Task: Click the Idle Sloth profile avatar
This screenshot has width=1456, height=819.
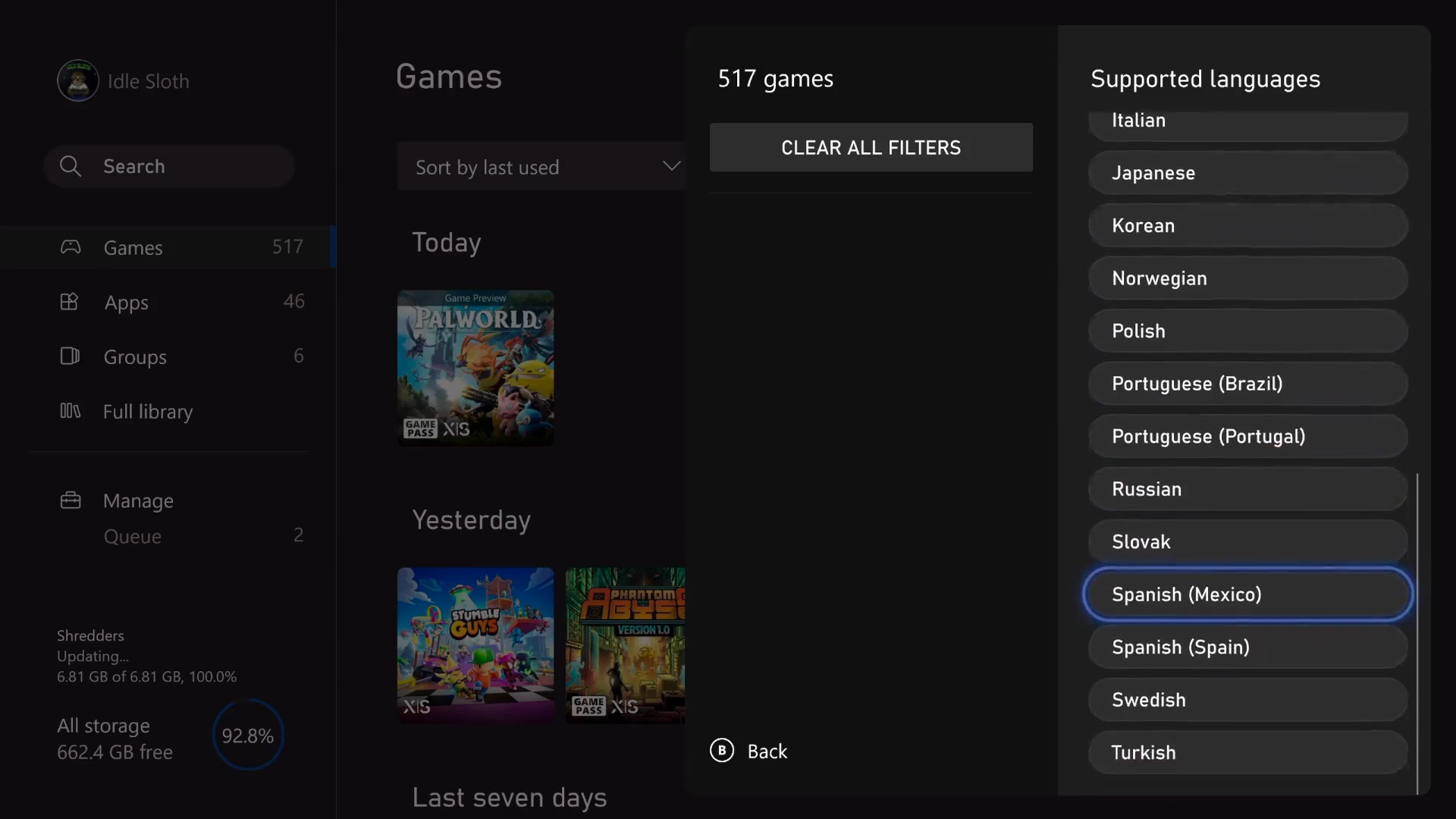Action: [x=77, y=80]
